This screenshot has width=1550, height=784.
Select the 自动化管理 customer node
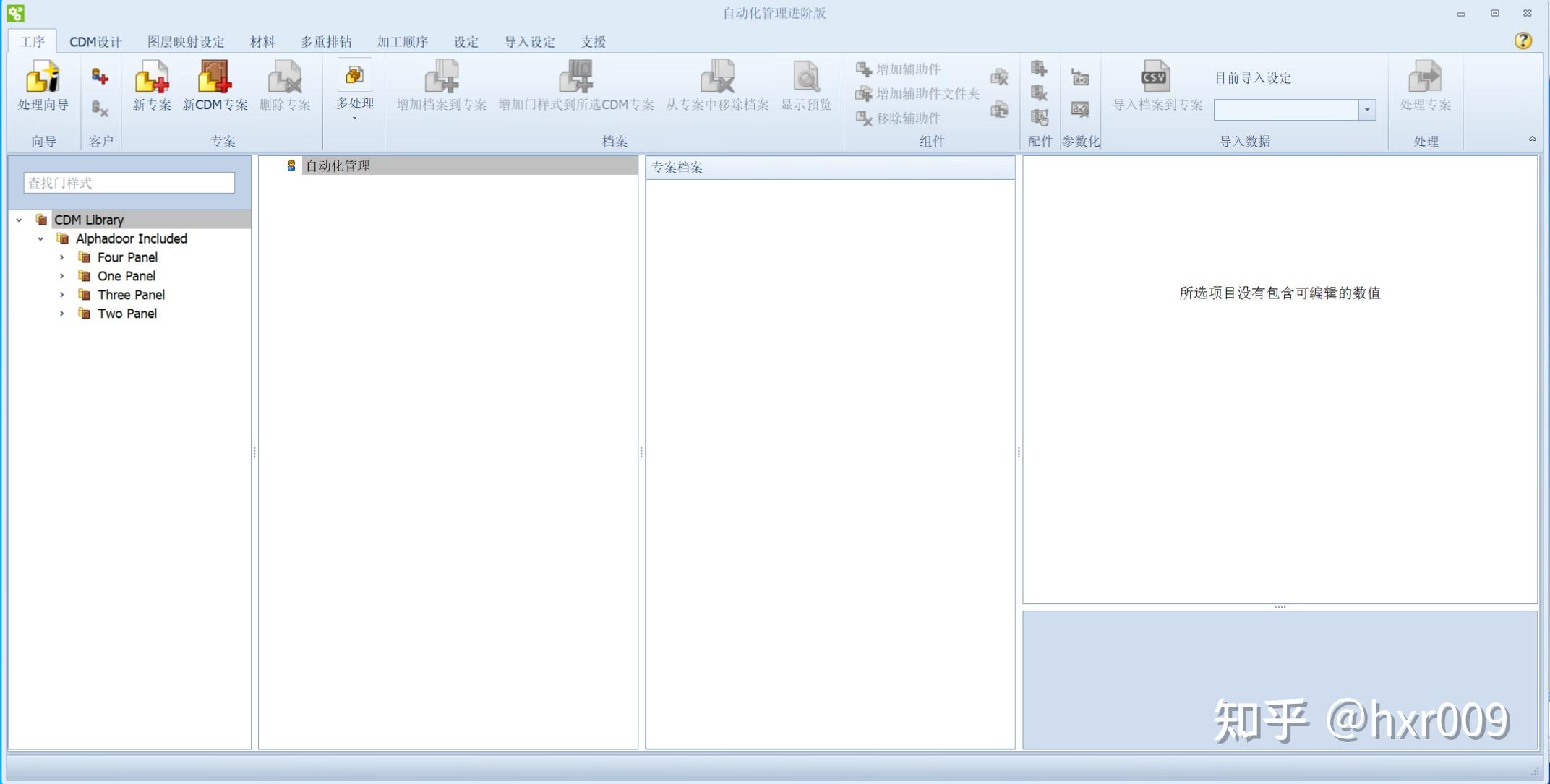(337, 166)
